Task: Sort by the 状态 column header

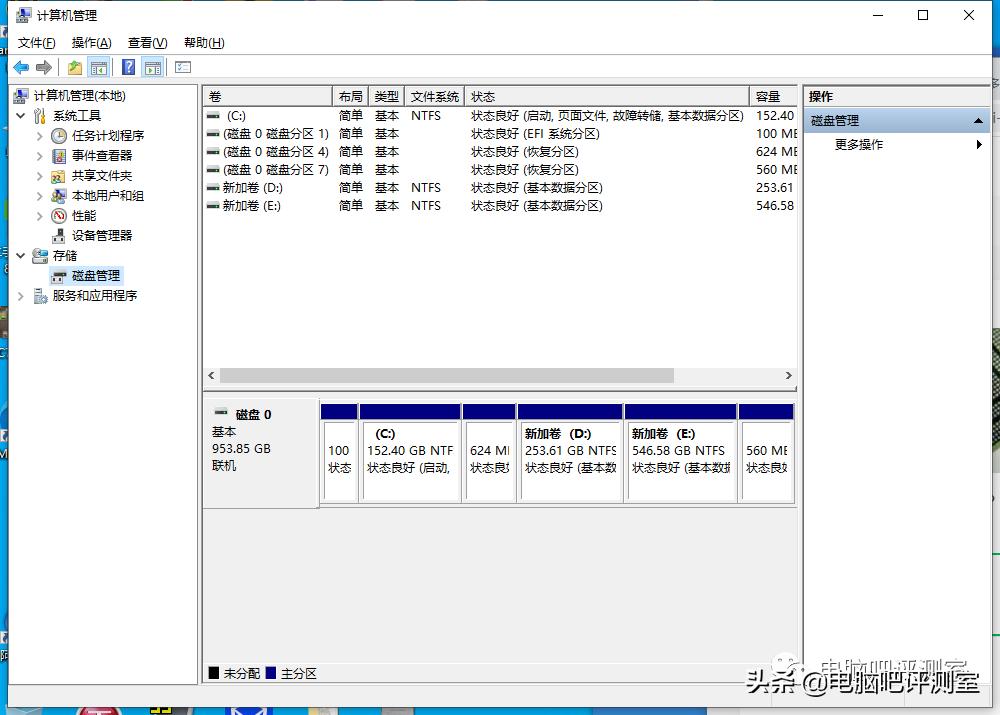Action: [x=607, y=96]
